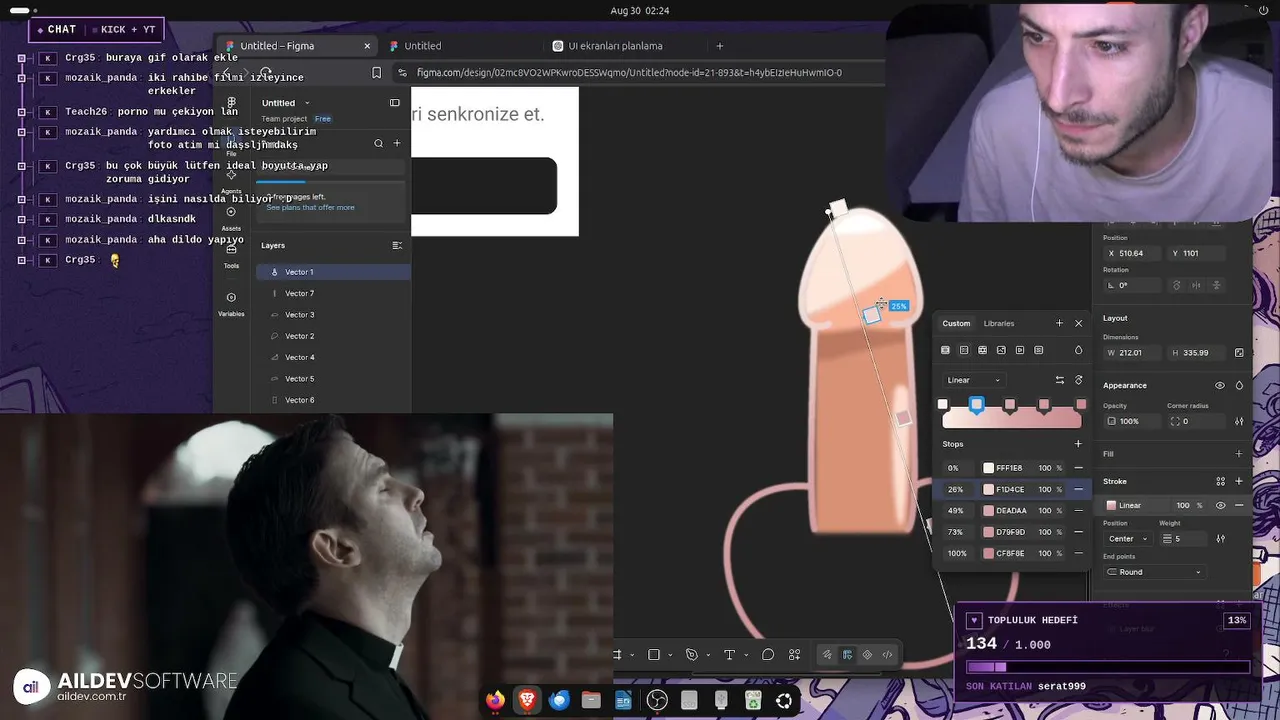Add a gradient stop in Stops section

1078,444
